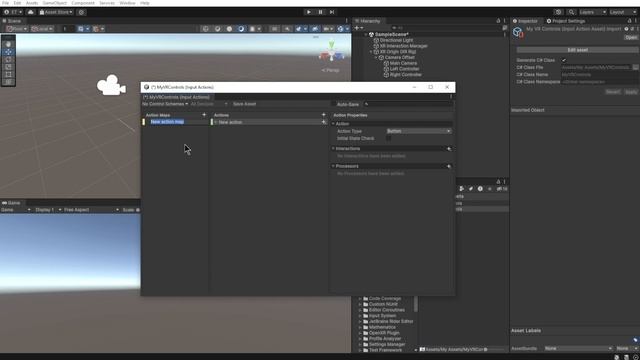The image size is (640, 360).
Task: Switch to the Project Settings tab
Action: pos(566,21)
